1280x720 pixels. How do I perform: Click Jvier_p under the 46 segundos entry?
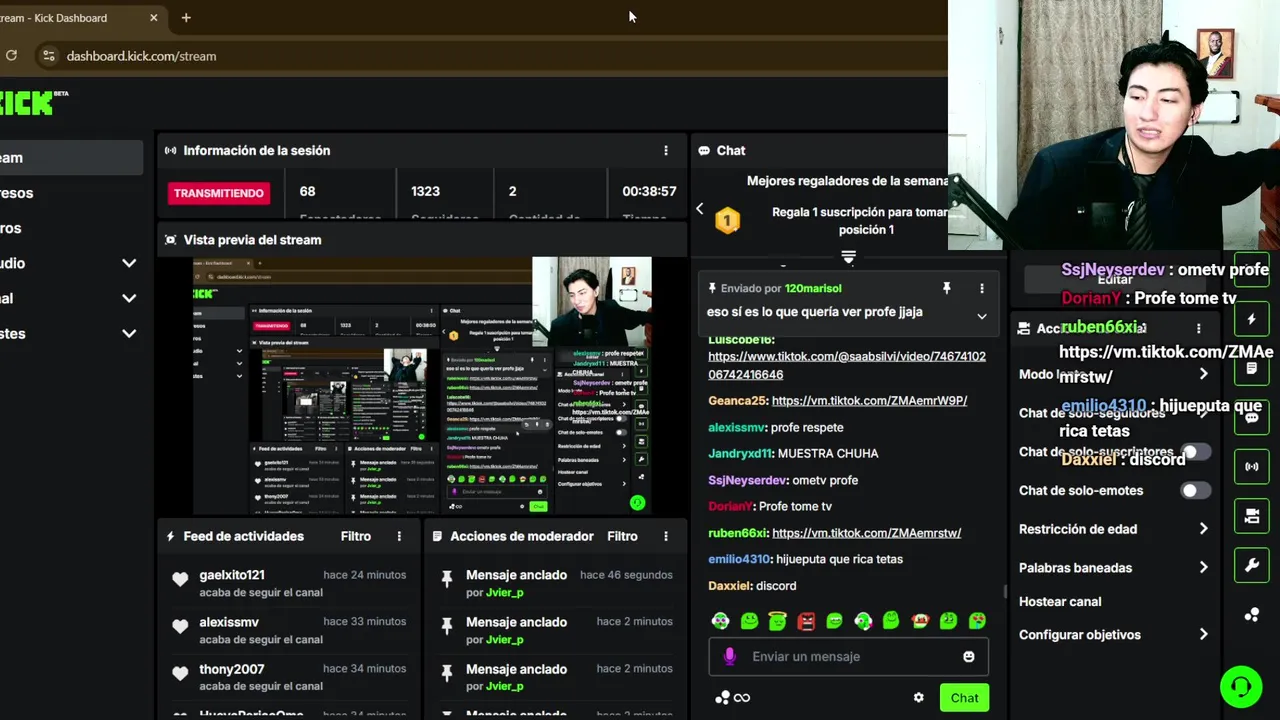point(505,592)
